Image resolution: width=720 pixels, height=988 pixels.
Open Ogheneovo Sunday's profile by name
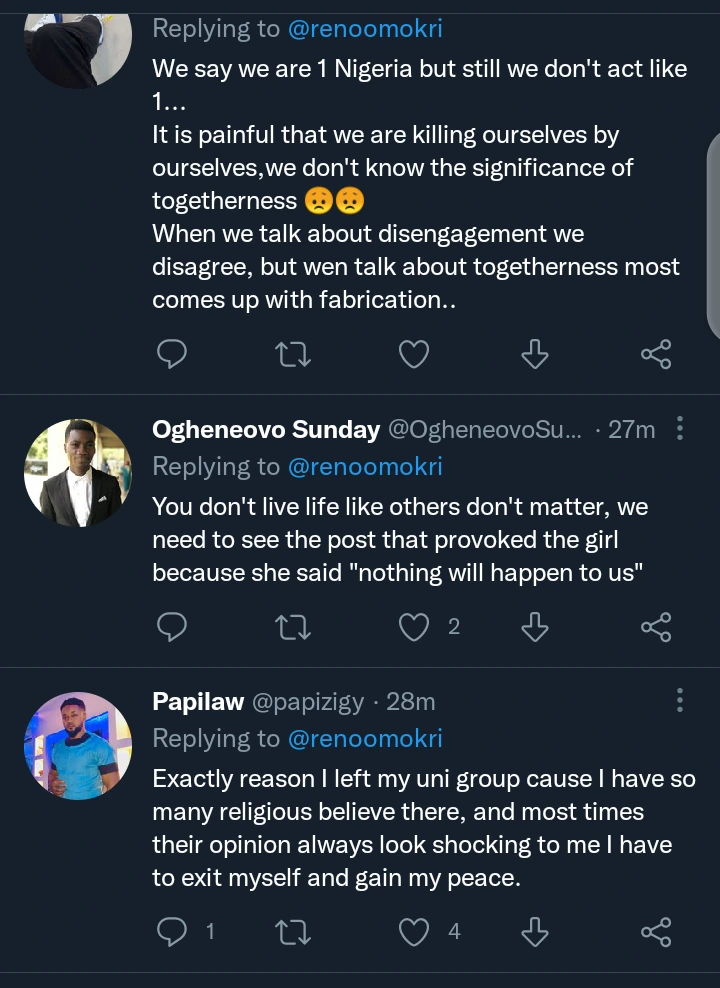point(265,430)
